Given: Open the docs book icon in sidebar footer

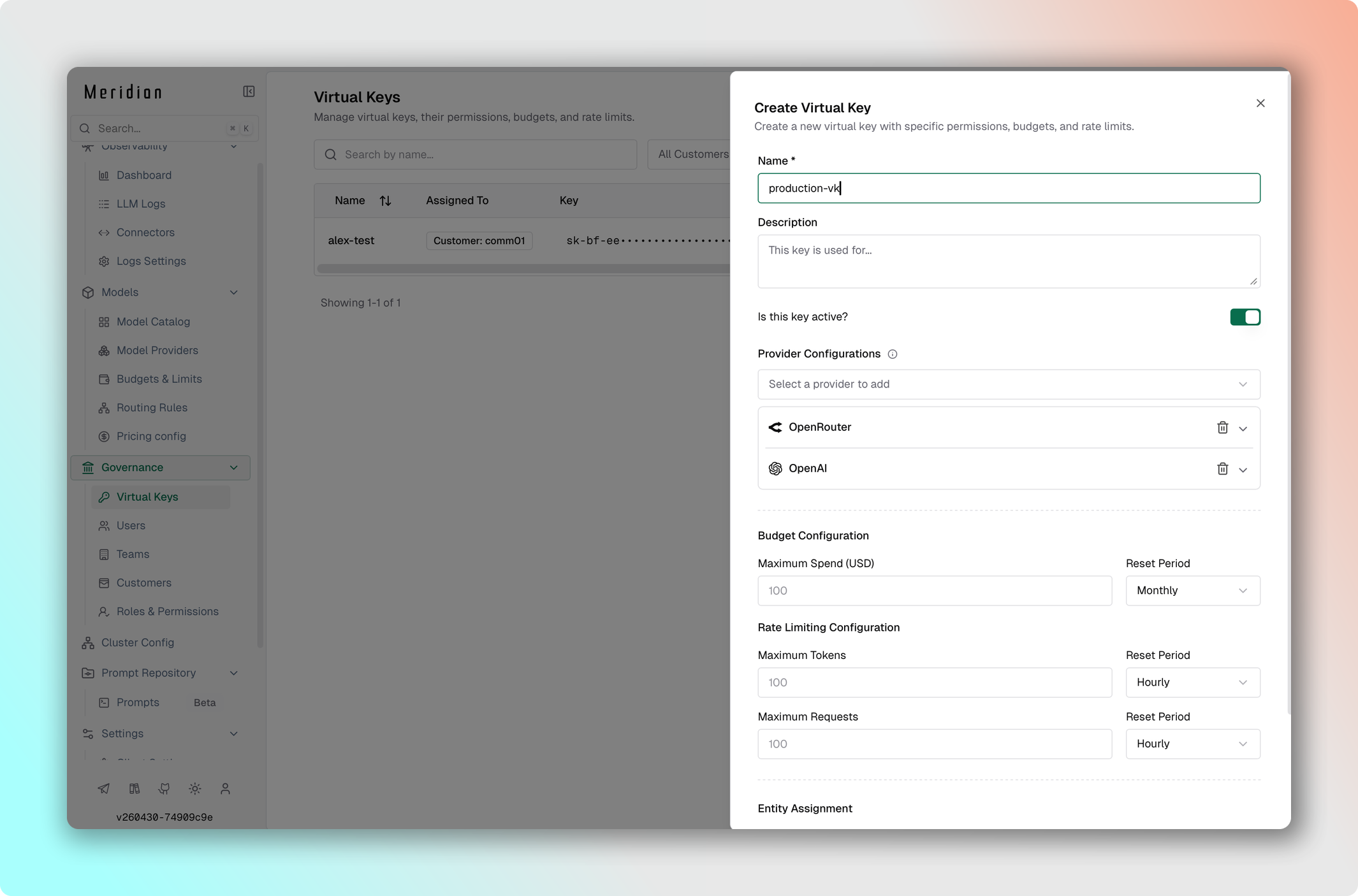Looking at the screenshot, I should (134, 789).
